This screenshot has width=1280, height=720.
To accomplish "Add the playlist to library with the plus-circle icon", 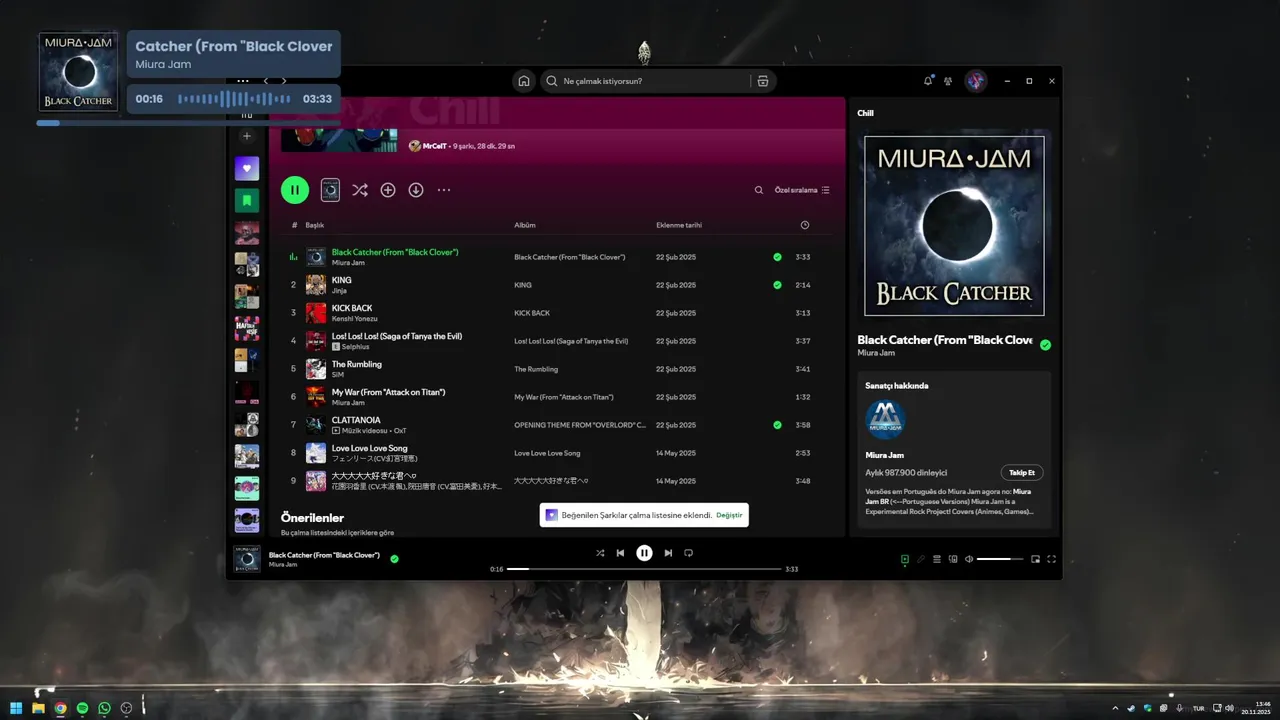I will coord(388,190).
